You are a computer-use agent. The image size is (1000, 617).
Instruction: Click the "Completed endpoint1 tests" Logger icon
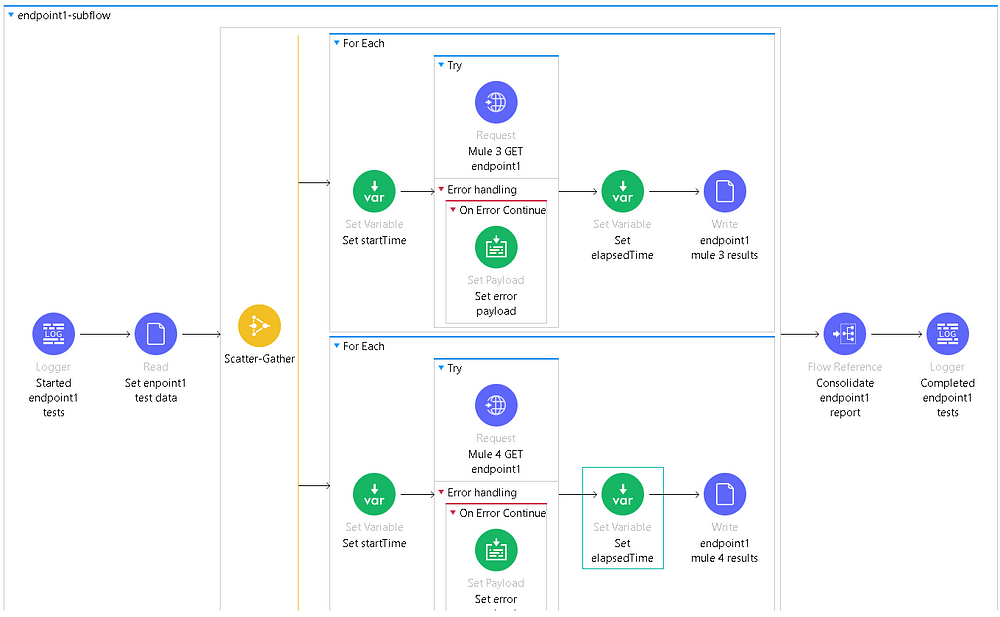[x=947, y=333]
